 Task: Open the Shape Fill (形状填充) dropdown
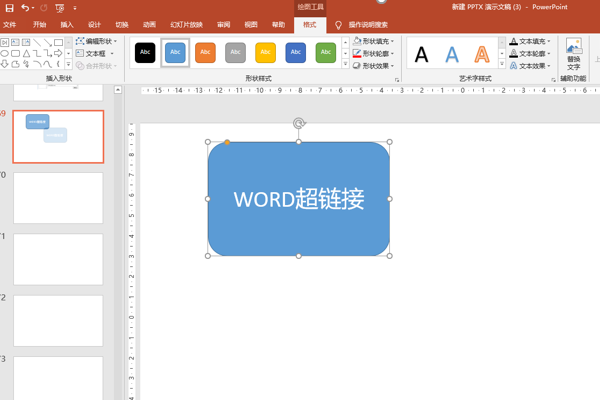[x=374, y=41]
